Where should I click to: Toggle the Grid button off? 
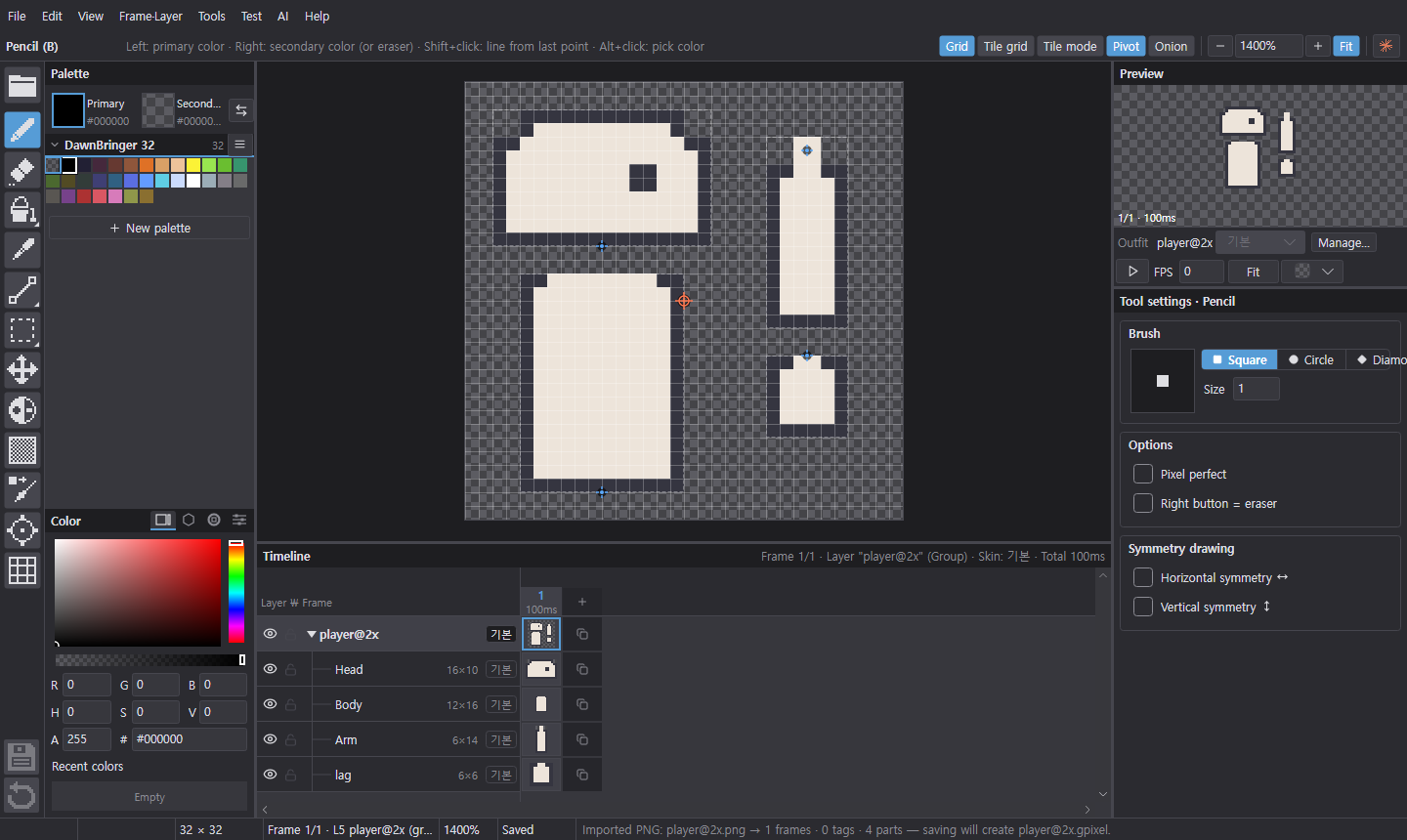click(x=957, y=46)
